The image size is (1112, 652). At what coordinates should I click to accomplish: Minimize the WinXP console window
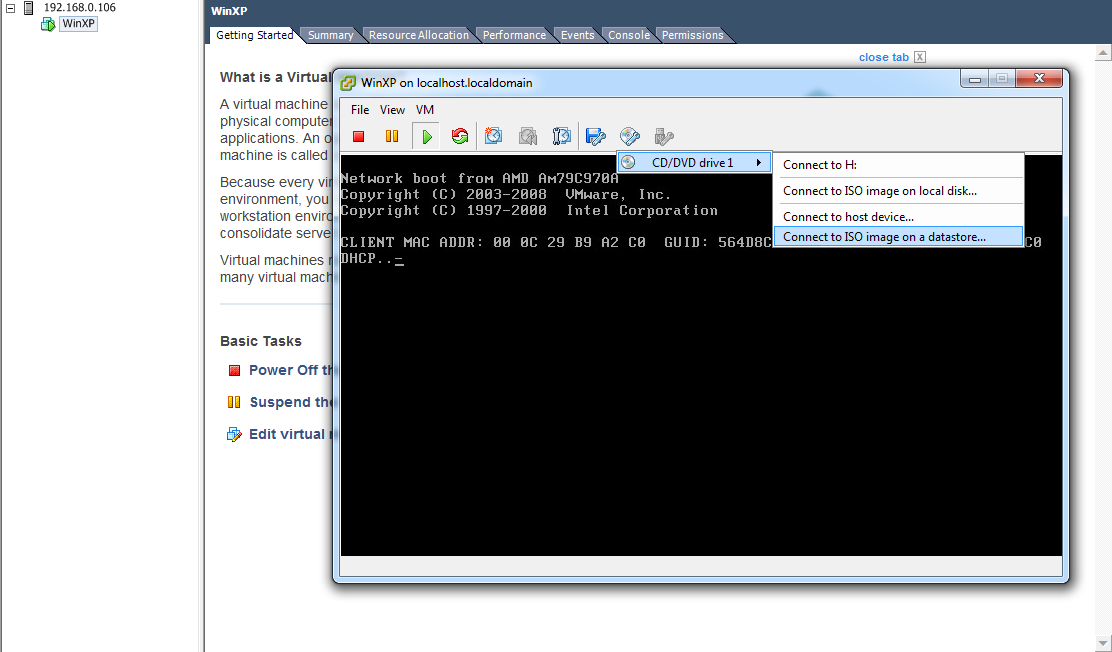(974, 79)
